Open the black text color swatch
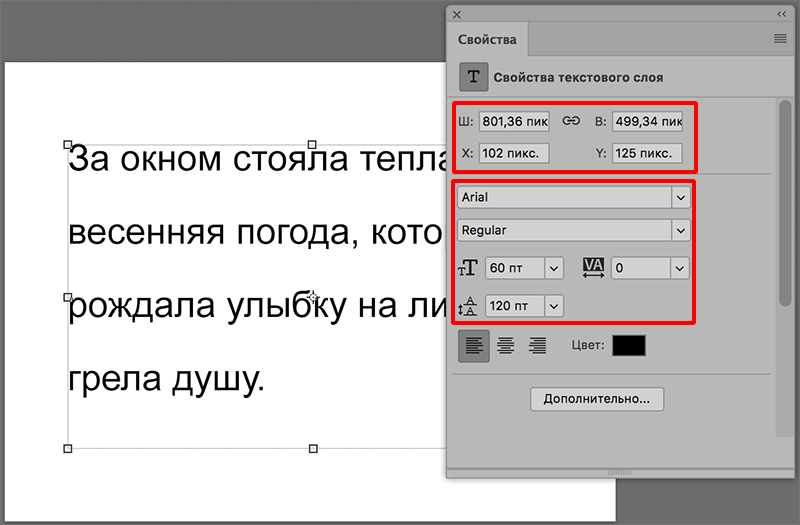The height and width of the screenshot is (525, 800). tap(629, 346)
